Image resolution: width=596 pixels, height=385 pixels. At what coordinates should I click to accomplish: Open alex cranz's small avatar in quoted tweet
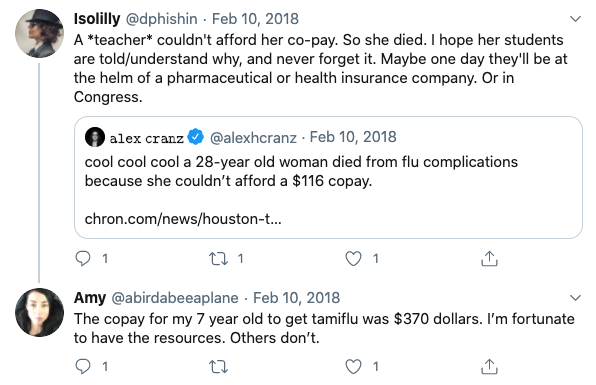pyautogui.click(x=95, y=137)
